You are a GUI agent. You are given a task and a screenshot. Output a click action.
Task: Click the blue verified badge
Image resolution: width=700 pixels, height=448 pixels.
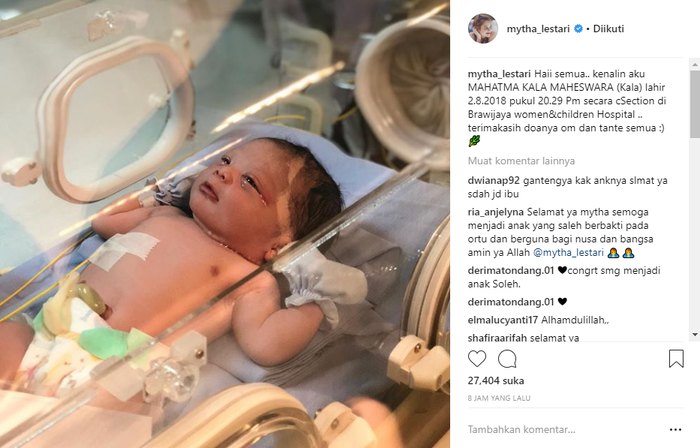(578, 29)
